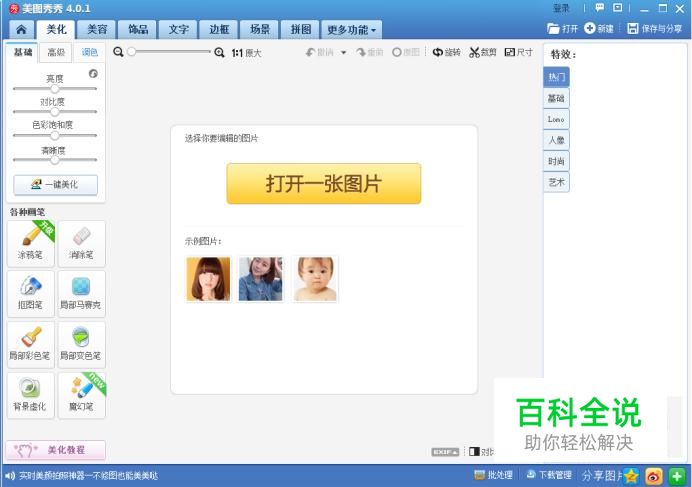This screenshot has height=487, width=692.
Task: Select the 热门 effects category
Action: point(556,77)
